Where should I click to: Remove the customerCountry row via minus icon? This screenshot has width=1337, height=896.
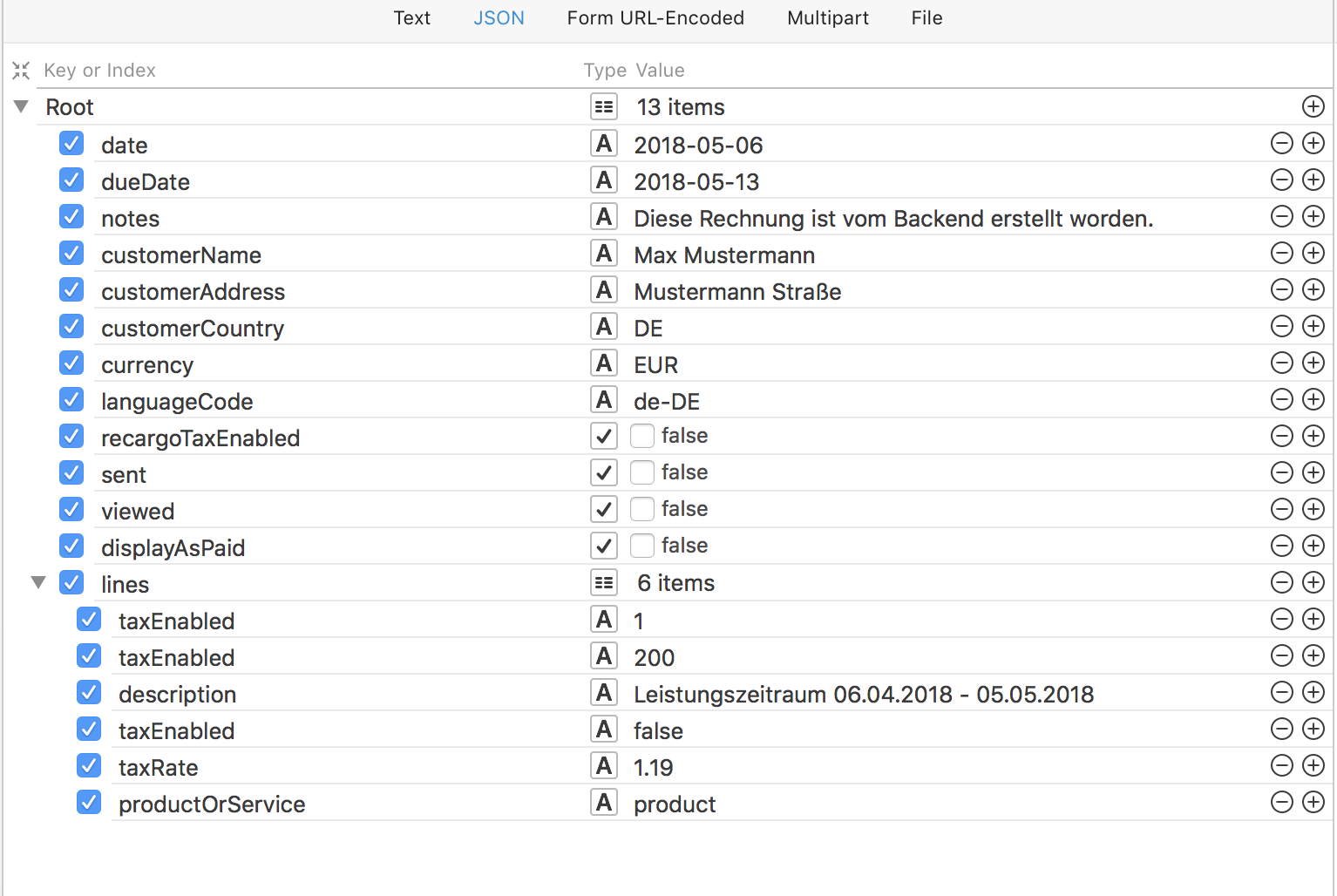coord(1281,326)
